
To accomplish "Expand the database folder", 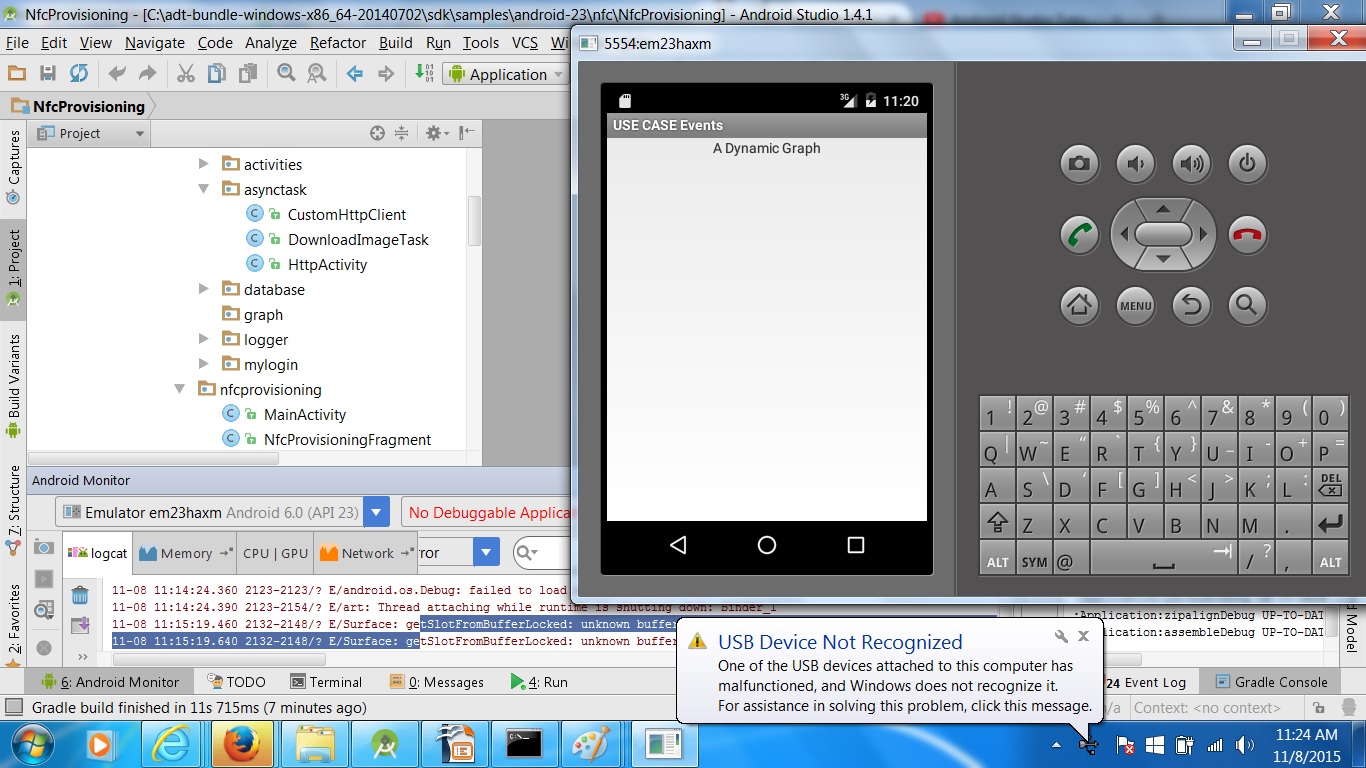I will (x=204, y=289).
